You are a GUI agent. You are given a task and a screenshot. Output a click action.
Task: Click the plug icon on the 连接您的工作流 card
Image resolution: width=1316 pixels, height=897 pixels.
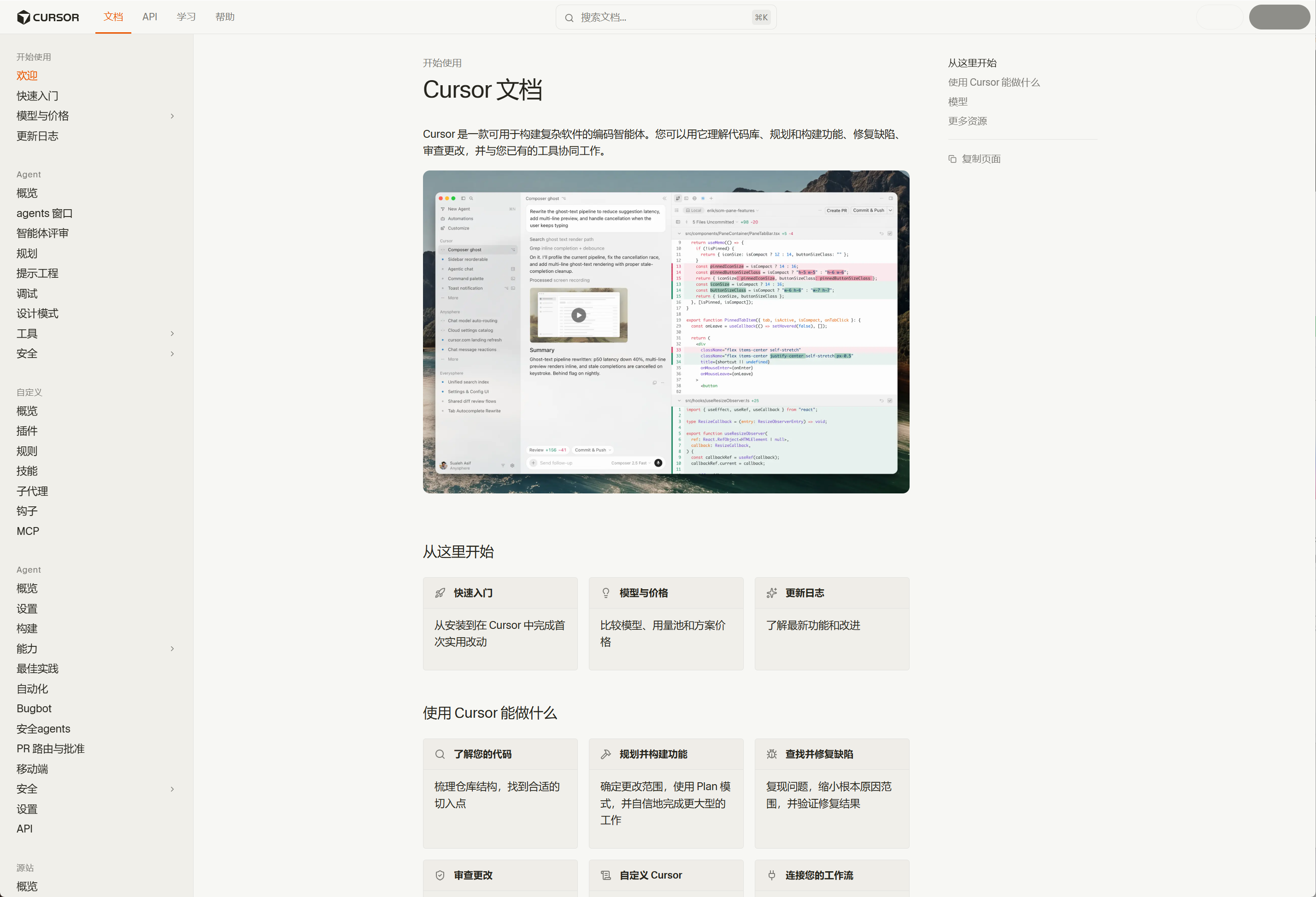point(772,875)
